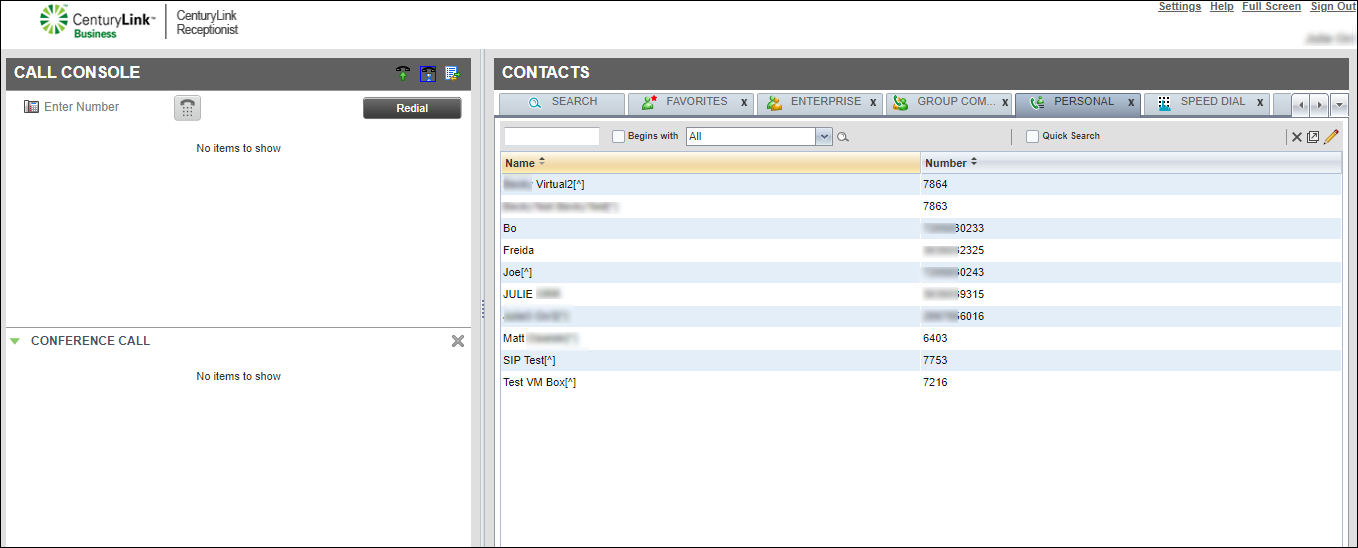The height and width of the screenshot is (548, 1358).
Task: Collapse the Conference Call section triangle
Action: [15, 341]
